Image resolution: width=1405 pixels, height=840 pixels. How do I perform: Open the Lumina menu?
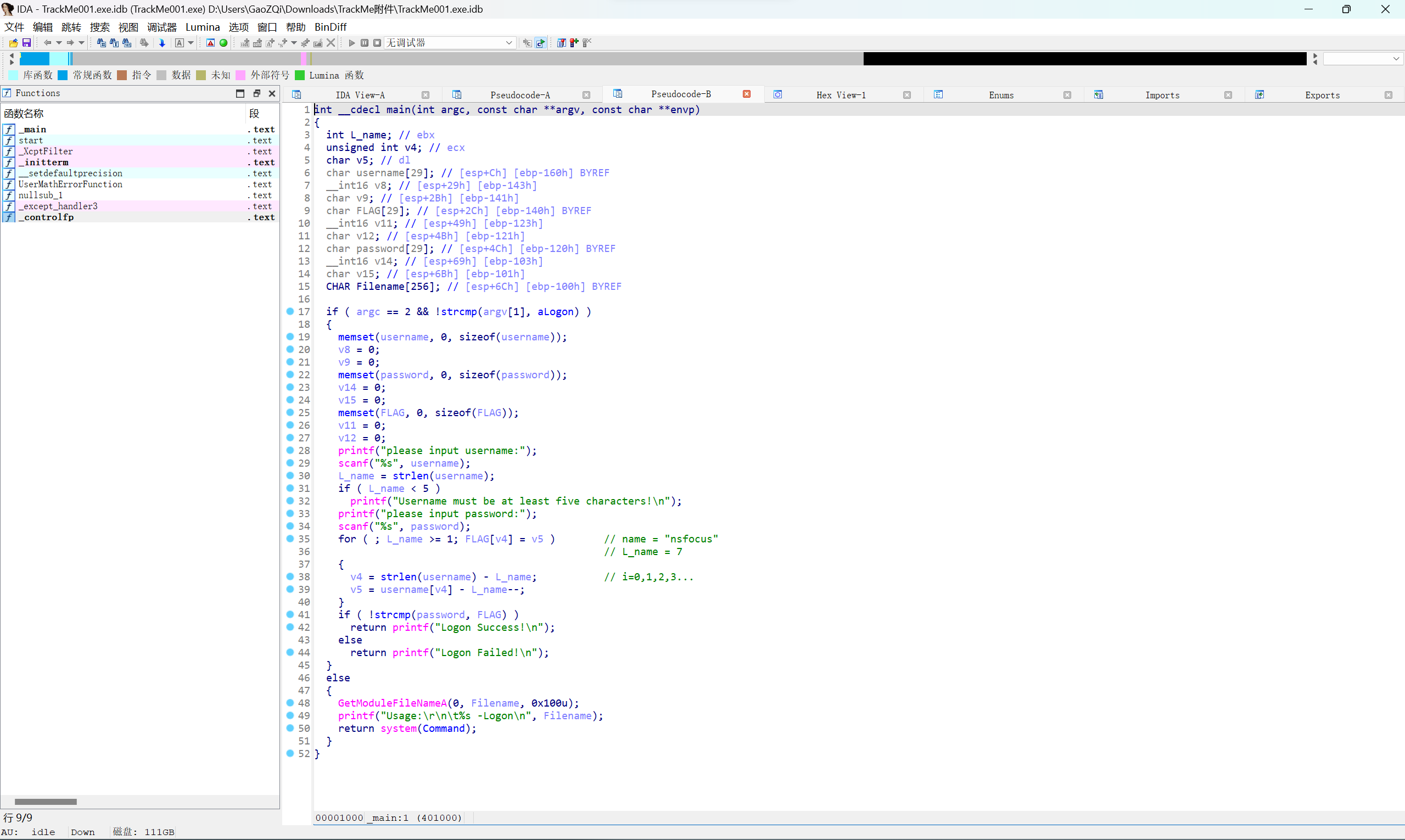202,27
